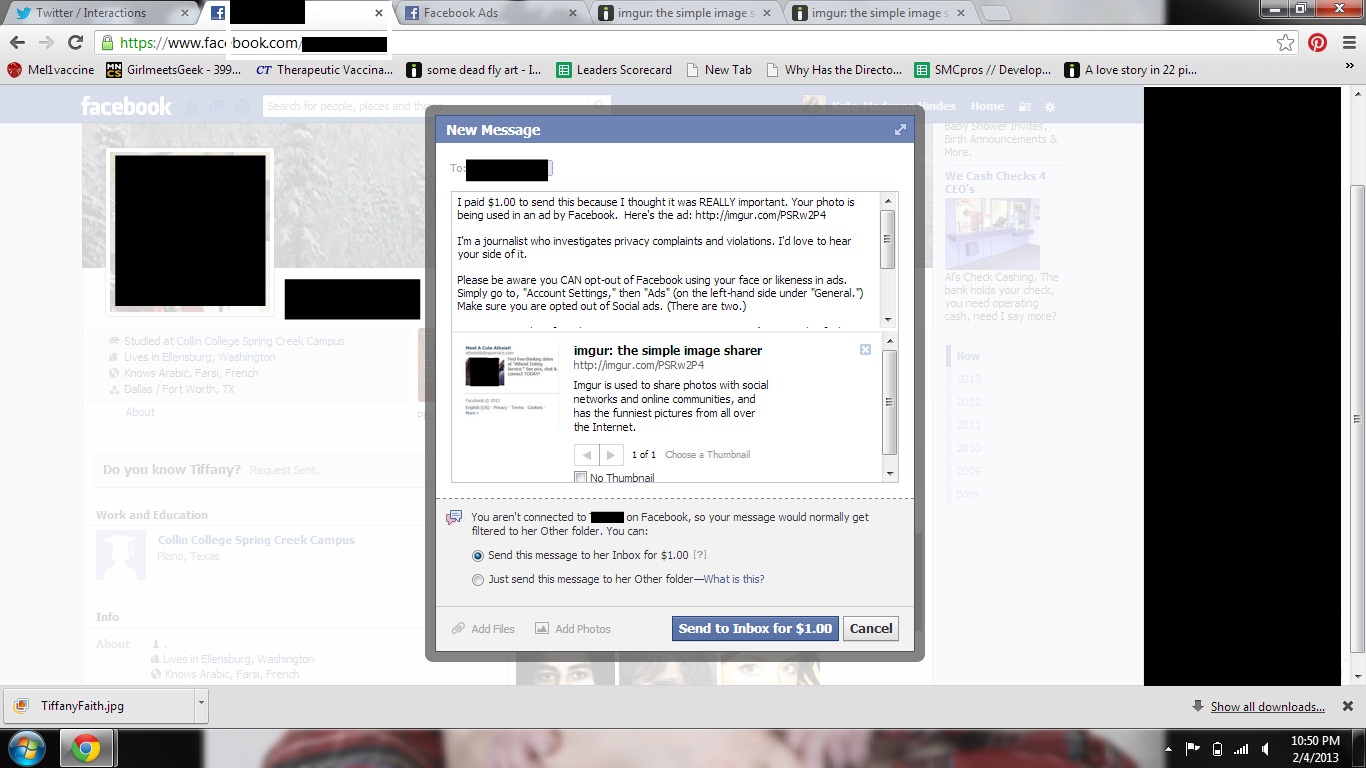Click the Pinterest extension icon
Viewport: 1366px width, 768px height.
[1318, 42]
